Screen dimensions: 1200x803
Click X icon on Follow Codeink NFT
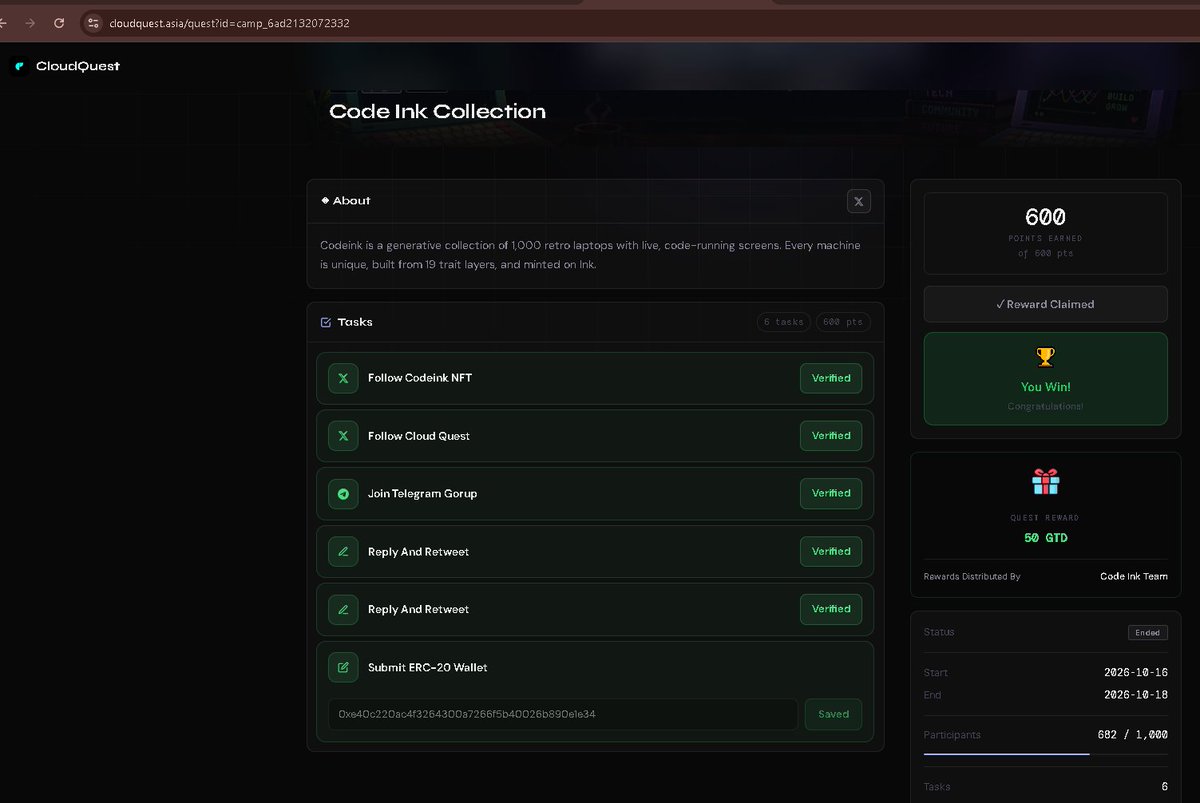pyautogui.click(x=343, y=378)
